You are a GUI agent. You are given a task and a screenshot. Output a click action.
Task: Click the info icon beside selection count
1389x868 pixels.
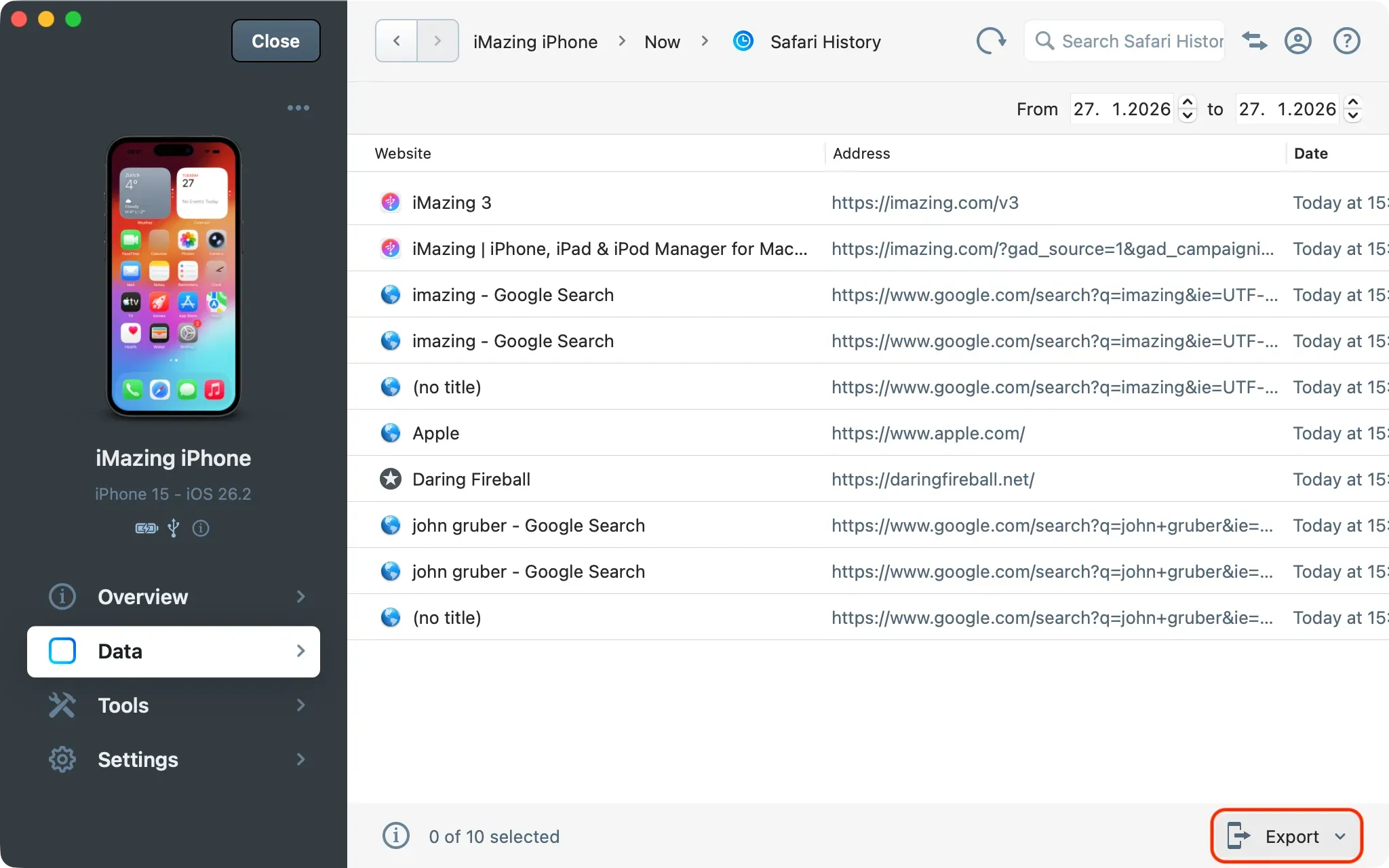tap(396, 835)
